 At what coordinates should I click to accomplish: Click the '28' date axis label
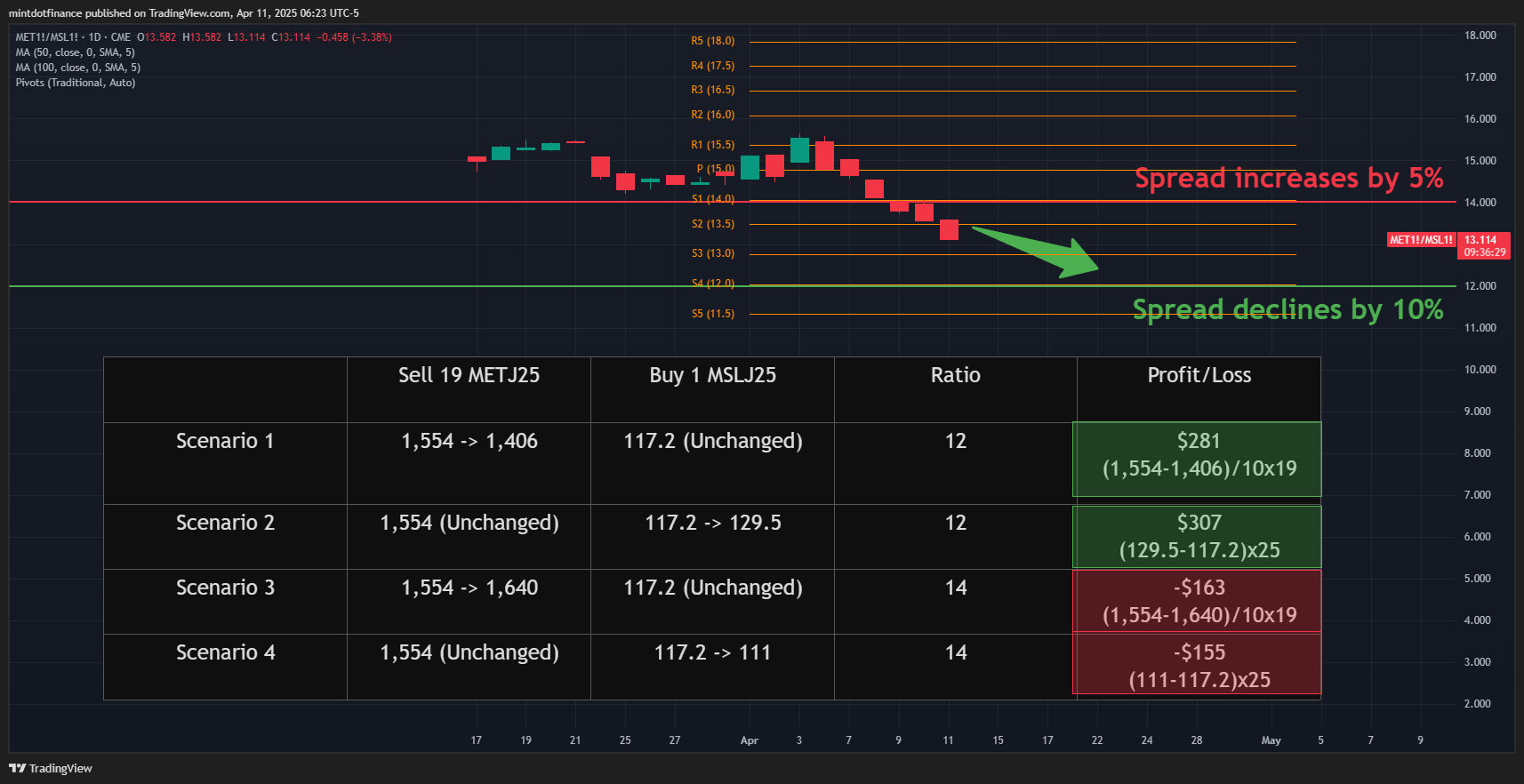click(x=1197, y=740)
